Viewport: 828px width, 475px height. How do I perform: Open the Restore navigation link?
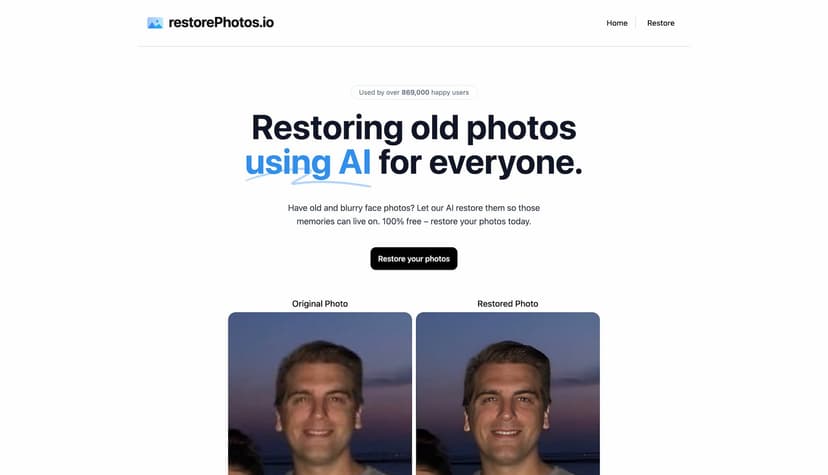[661, 23]
